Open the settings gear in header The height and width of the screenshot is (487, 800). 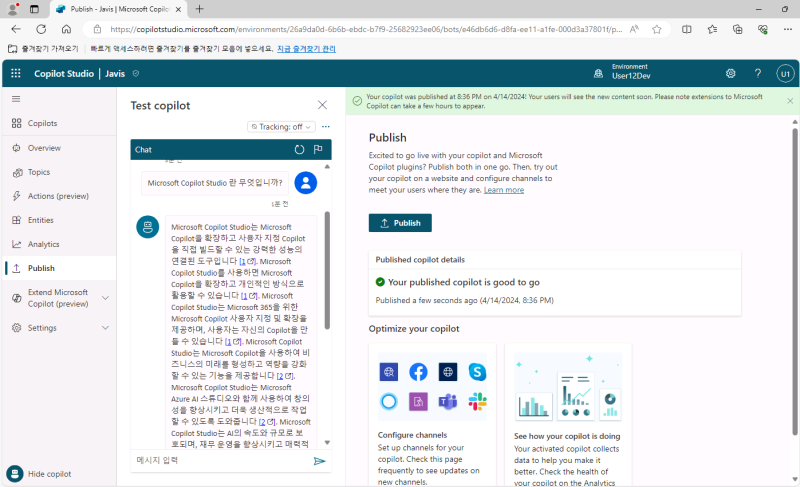click(x=731, y=73)
